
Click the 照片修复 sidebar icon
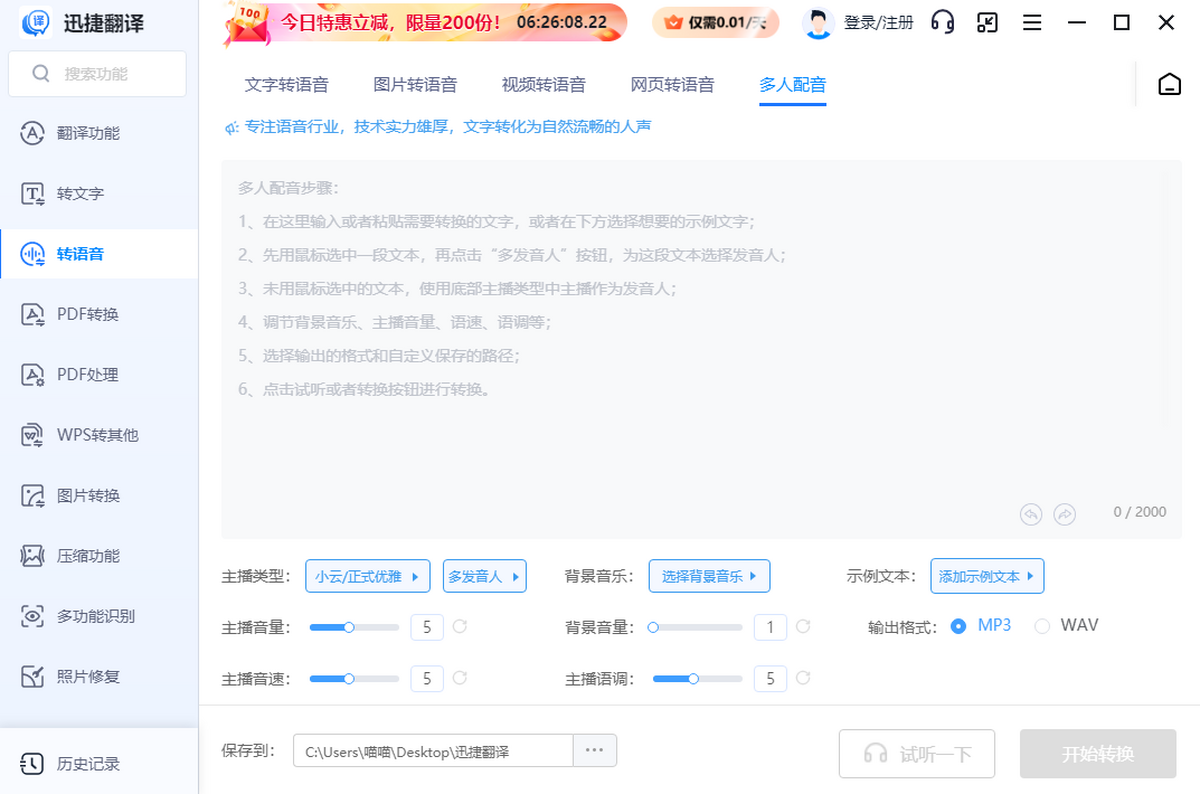point(33,677)
